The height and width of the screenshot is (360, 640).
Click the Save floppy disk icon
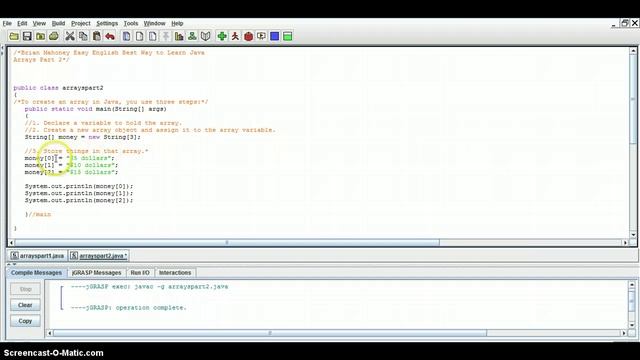27,36
